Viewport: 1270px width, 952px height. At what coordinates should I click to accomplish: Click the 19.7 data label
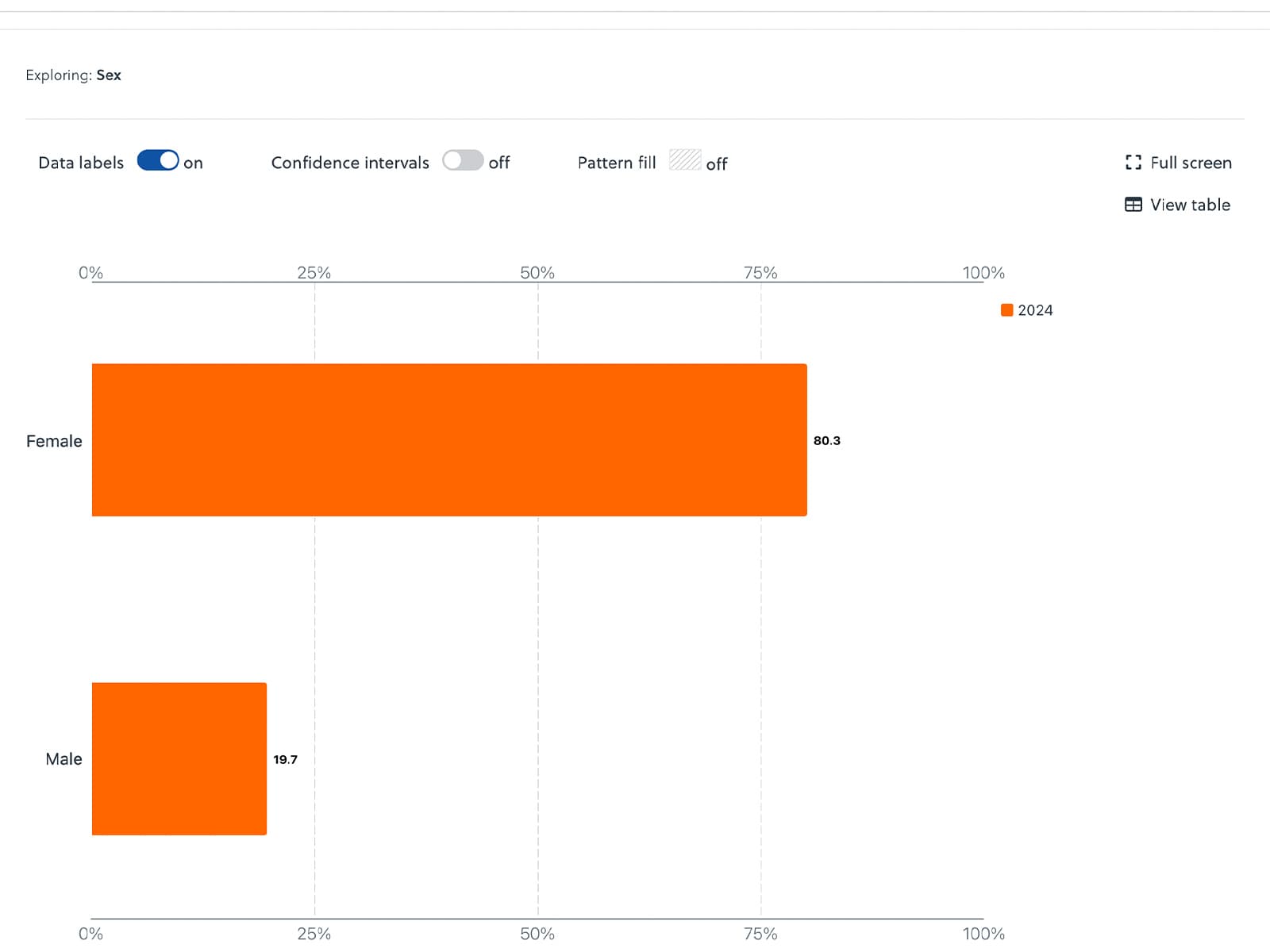pos(285,759)
